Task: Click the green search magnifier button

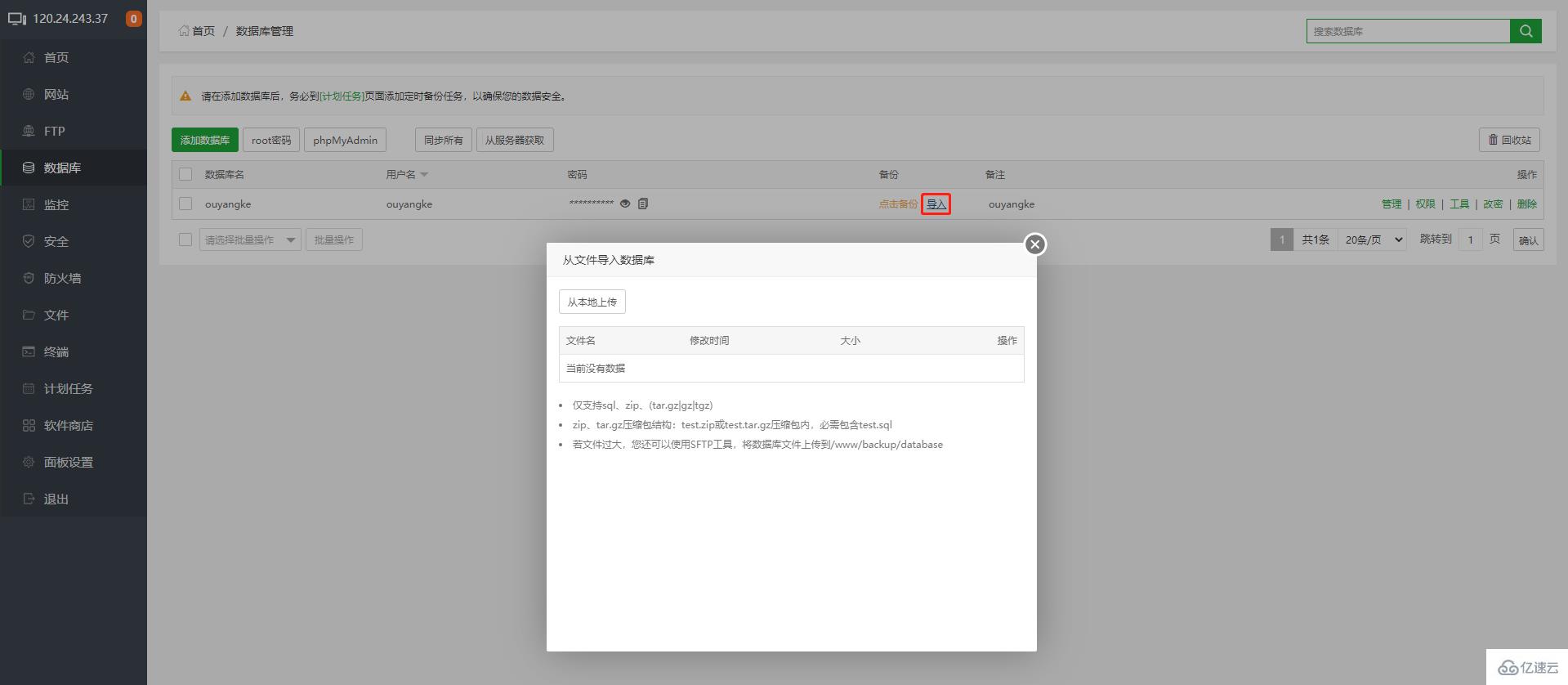Action: pos(1526,31)
